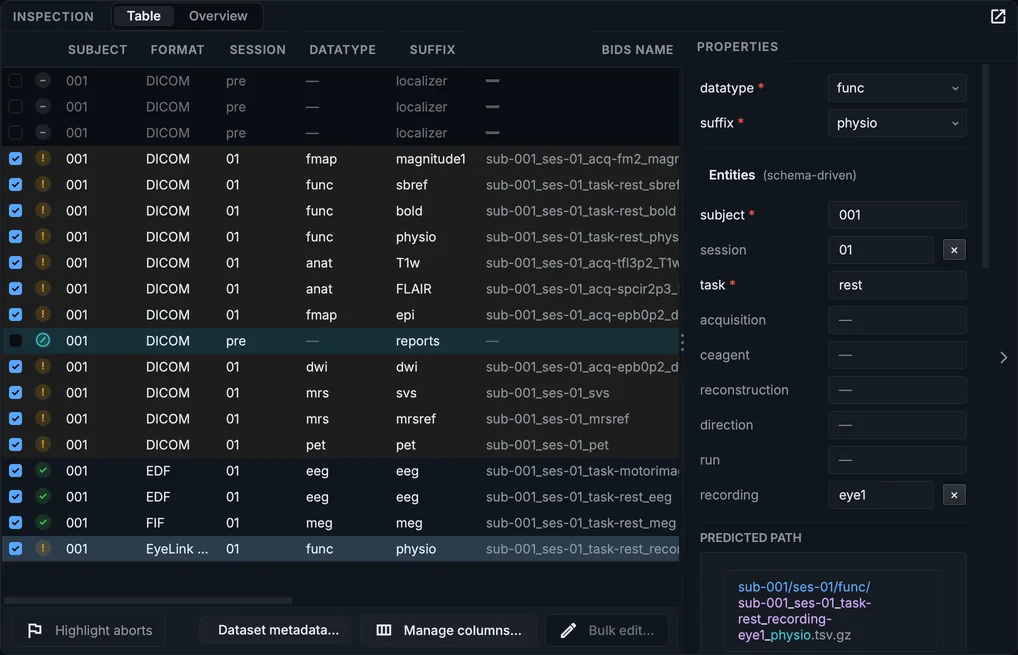Click the warning icon on the svs row
This screenshot has width=1018, height=655.
pyautogui.click(x=43, y=392)
